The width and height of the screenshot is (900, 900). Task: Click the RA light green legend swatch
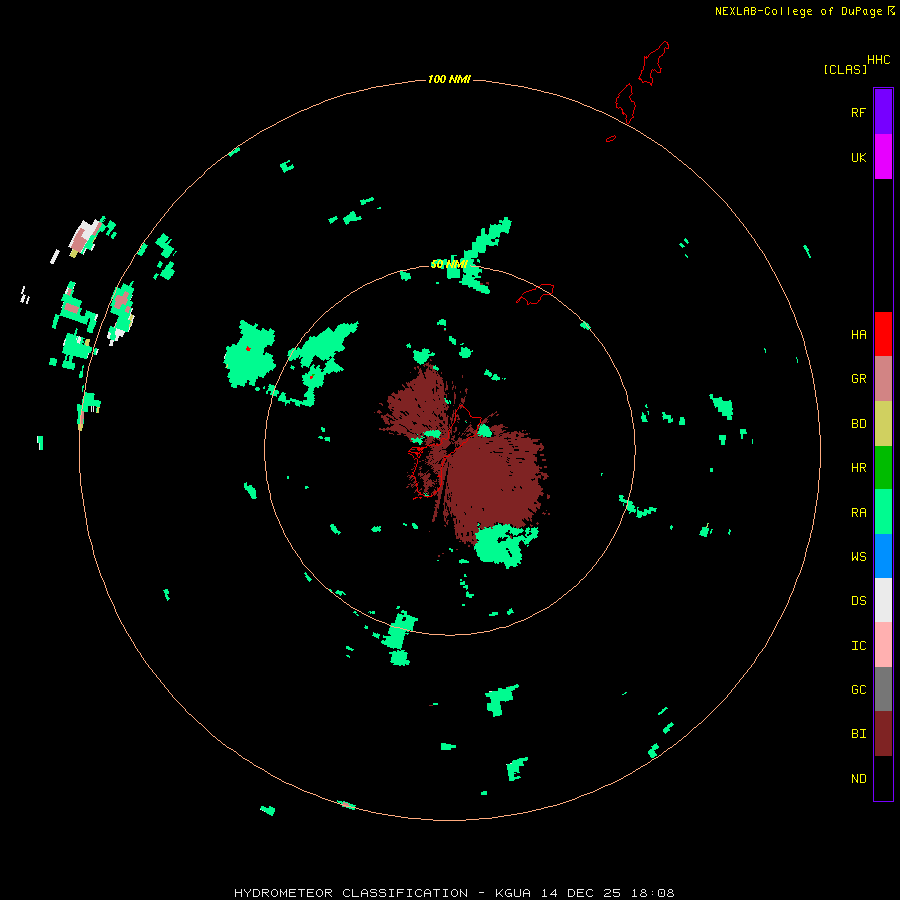point(883,512)
